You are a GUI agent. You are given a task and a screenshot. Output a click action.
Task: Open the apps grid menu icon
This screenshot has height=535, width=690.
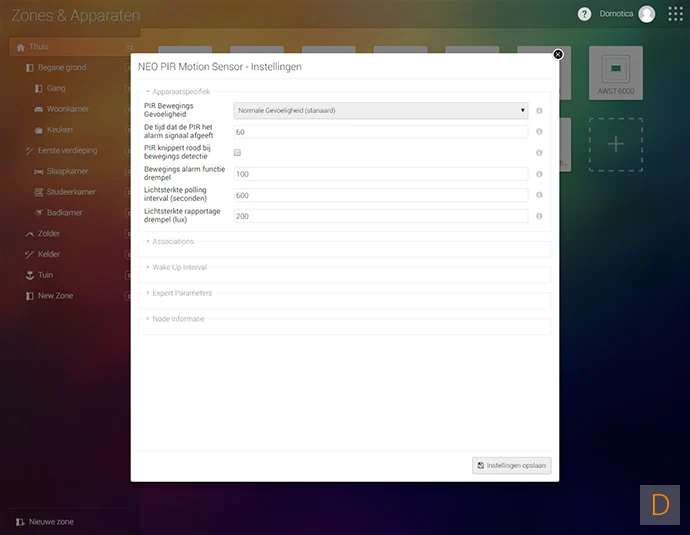click(x=675, y=14)
